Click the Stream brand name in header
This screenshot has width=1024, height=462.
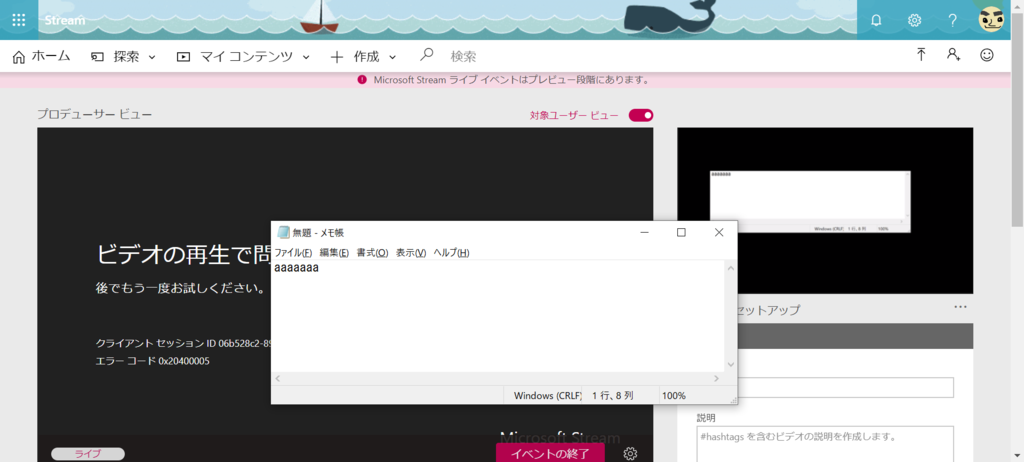point(65,20)
